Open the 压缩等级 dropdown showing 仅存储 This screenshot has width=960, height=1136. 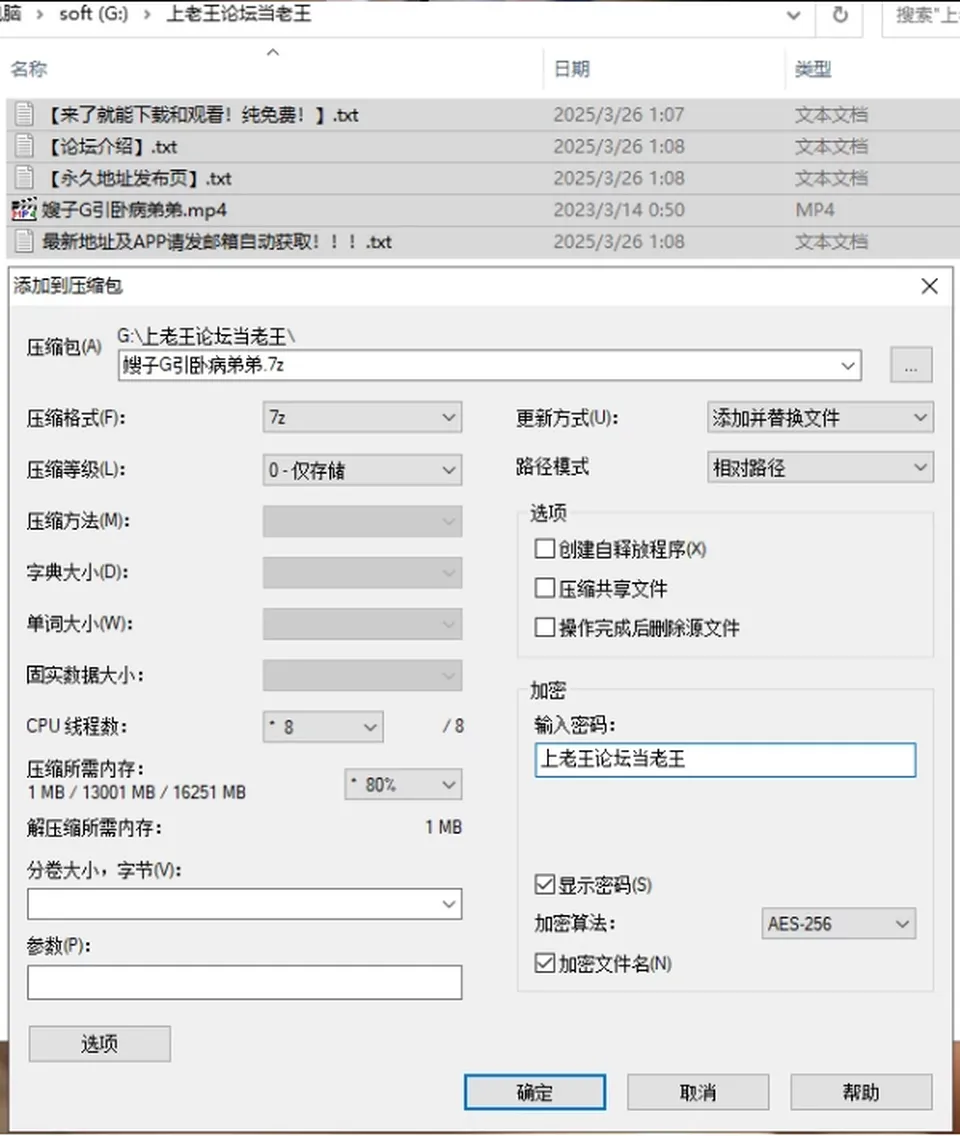362,470
